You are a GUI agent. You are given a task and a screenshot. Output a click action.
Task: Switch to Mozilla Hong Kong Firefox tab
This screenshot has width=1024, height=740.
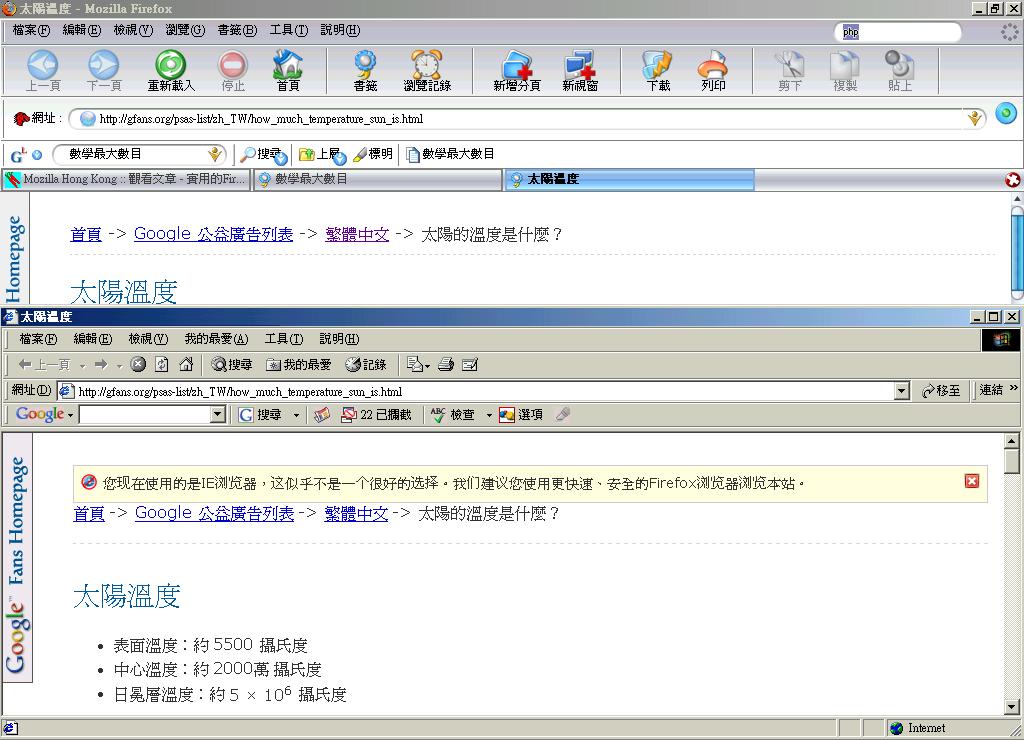(x=126, y=180)
